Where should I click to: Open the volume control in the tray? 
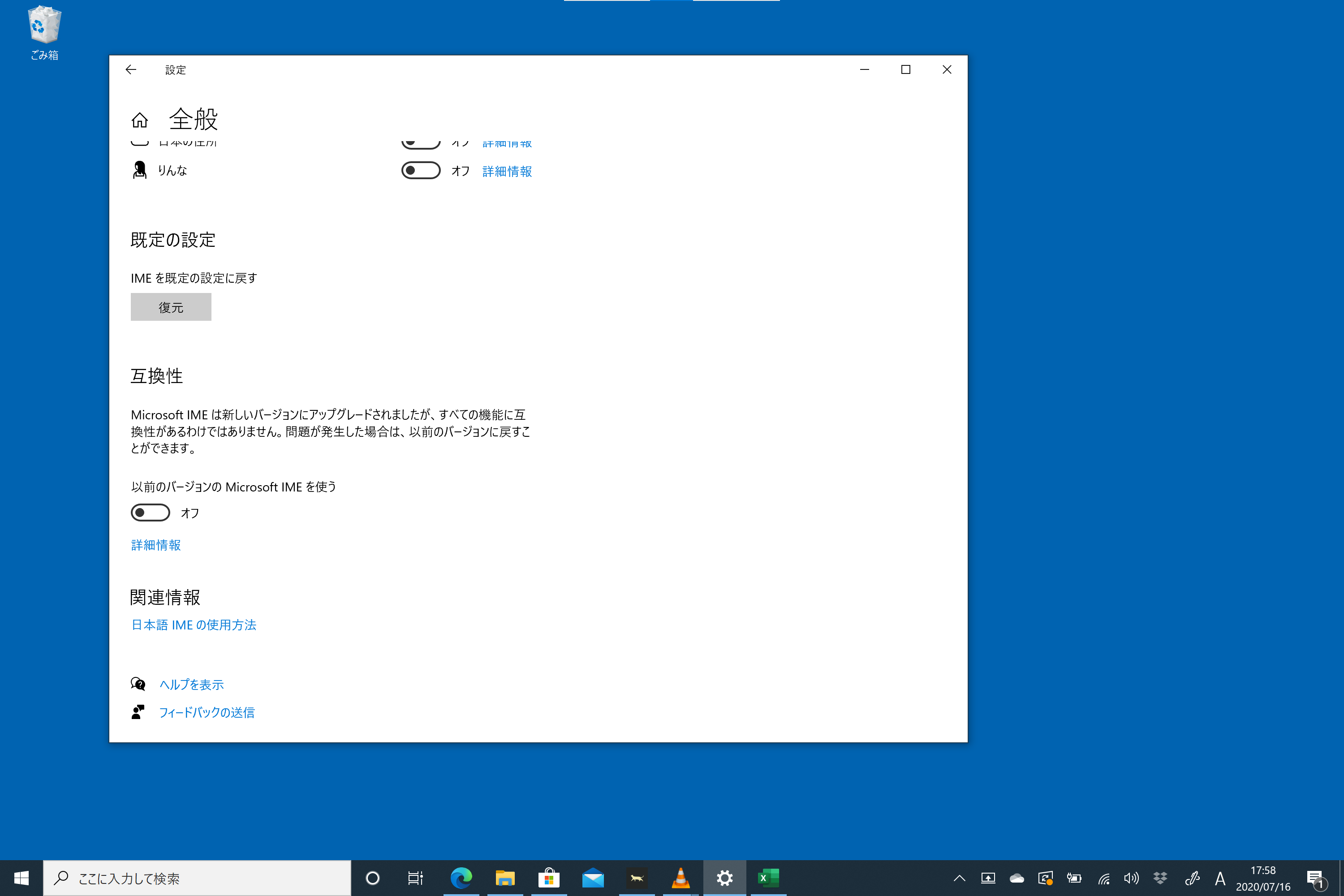[1132, 878]
